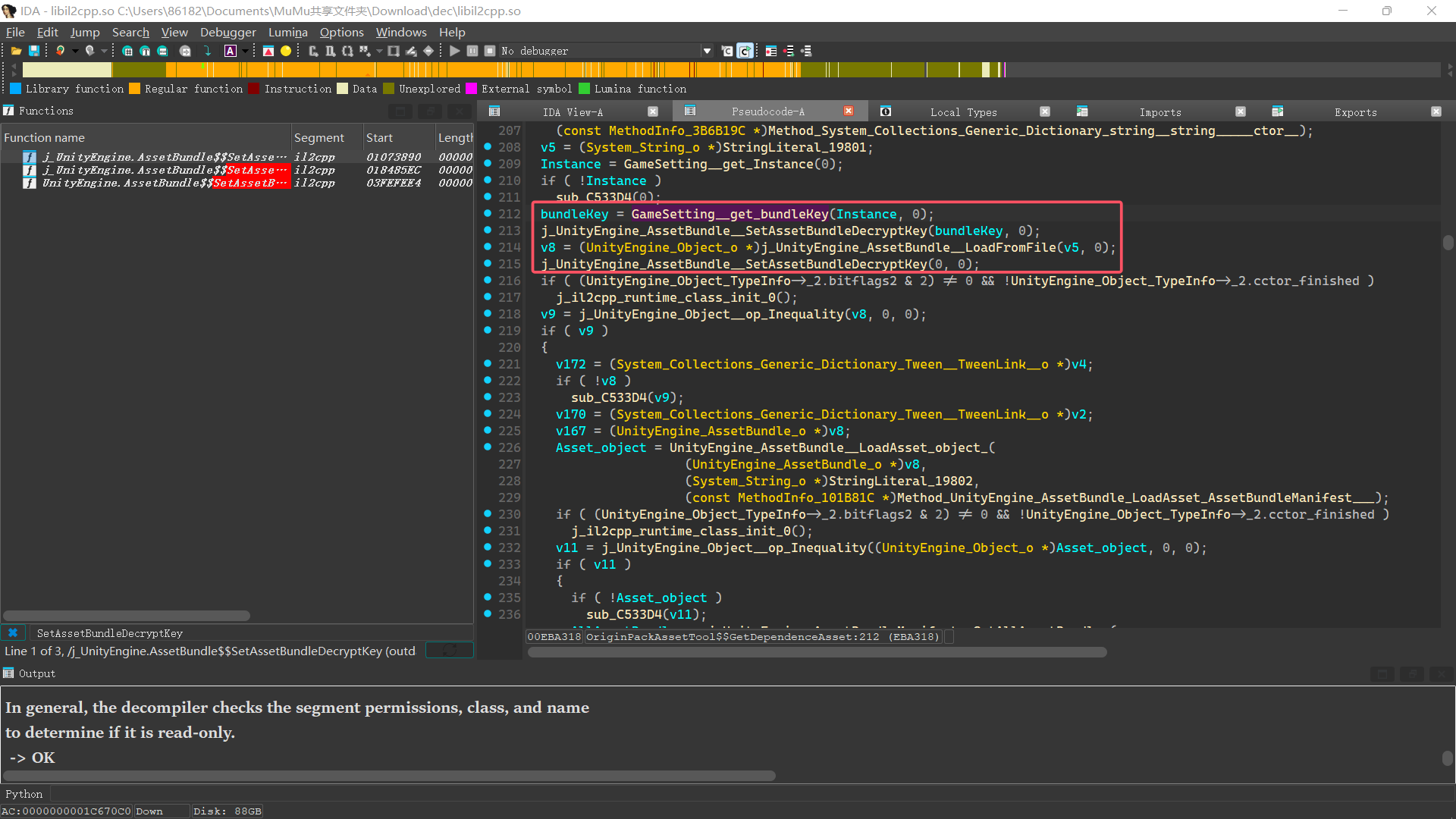Toggle breakpoint dot at line 219
The height and width of the screenshot is (819, 1456).
tap(488, 330)
